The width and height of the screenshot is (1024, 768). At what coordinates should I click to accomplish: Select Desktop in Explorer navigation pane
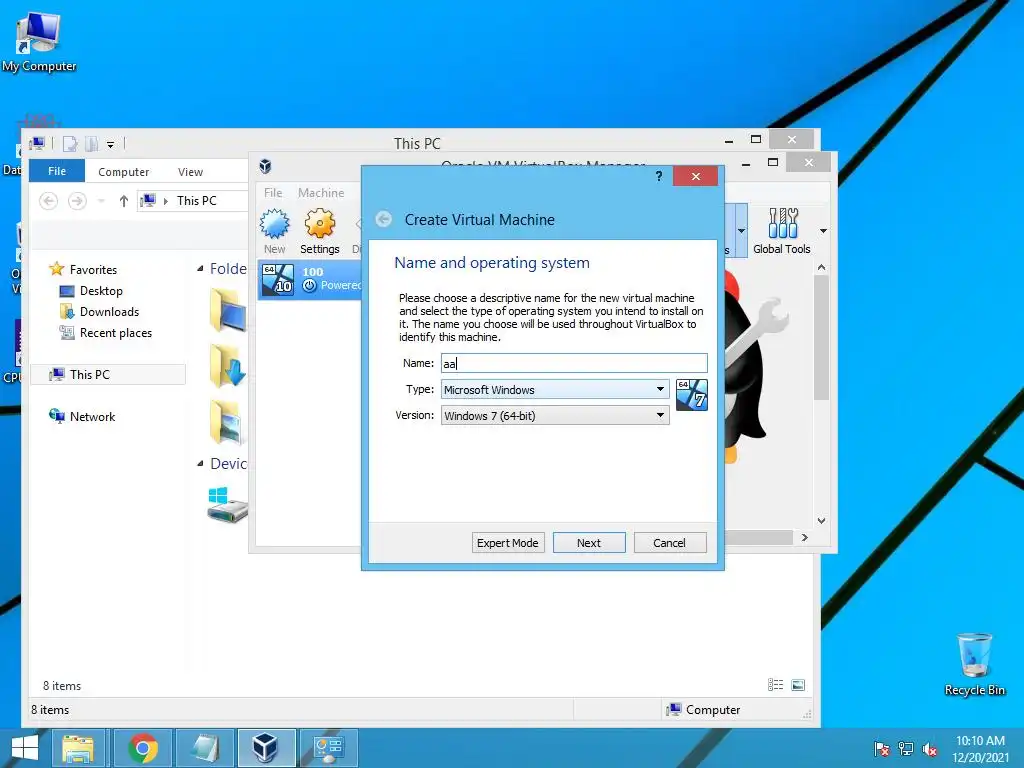coord(91,291)
